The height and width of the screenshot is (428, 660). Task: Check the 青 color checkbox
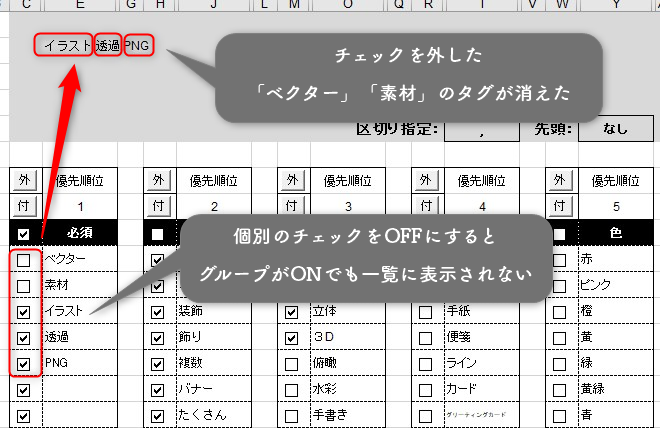(x=559, y=416)
